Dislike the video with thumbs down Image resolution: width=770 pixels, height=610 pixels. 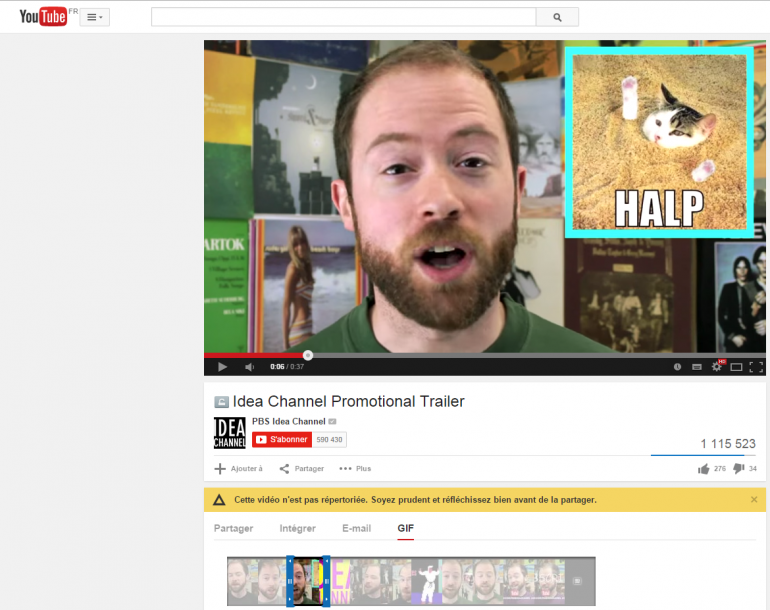point(738,468)
